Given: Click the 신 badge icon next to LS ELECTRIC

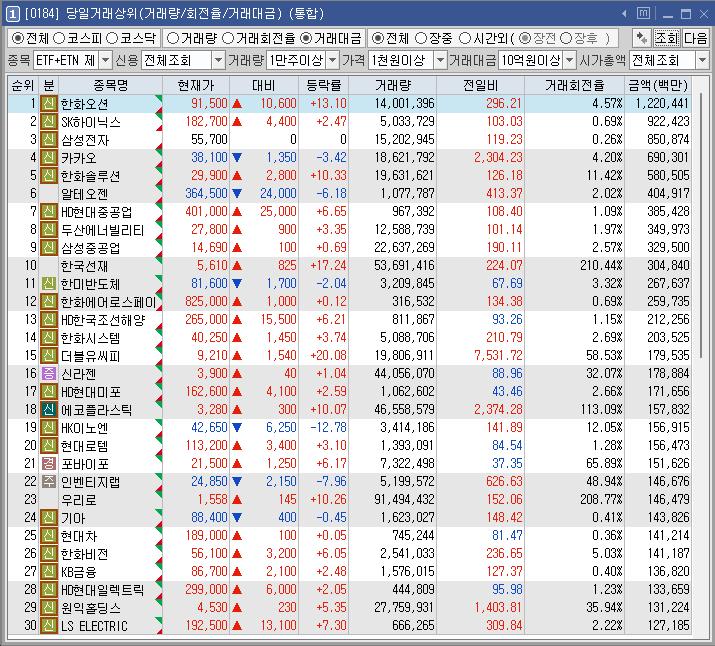Looking at the screenshot, I should [48, 625].
